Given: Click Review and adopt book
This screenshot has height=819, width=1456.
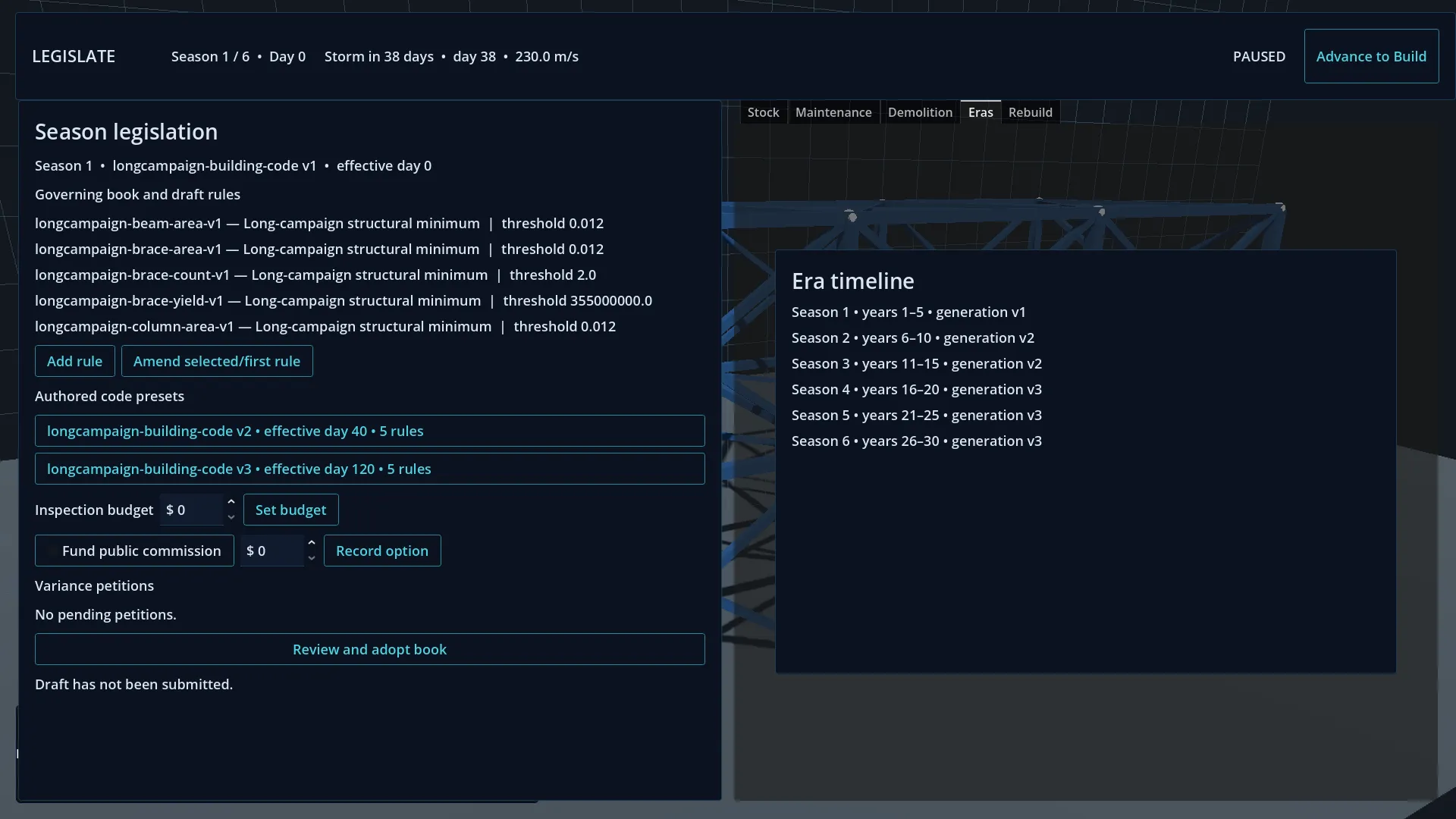Looking at the screenshot, I should 369,649.
